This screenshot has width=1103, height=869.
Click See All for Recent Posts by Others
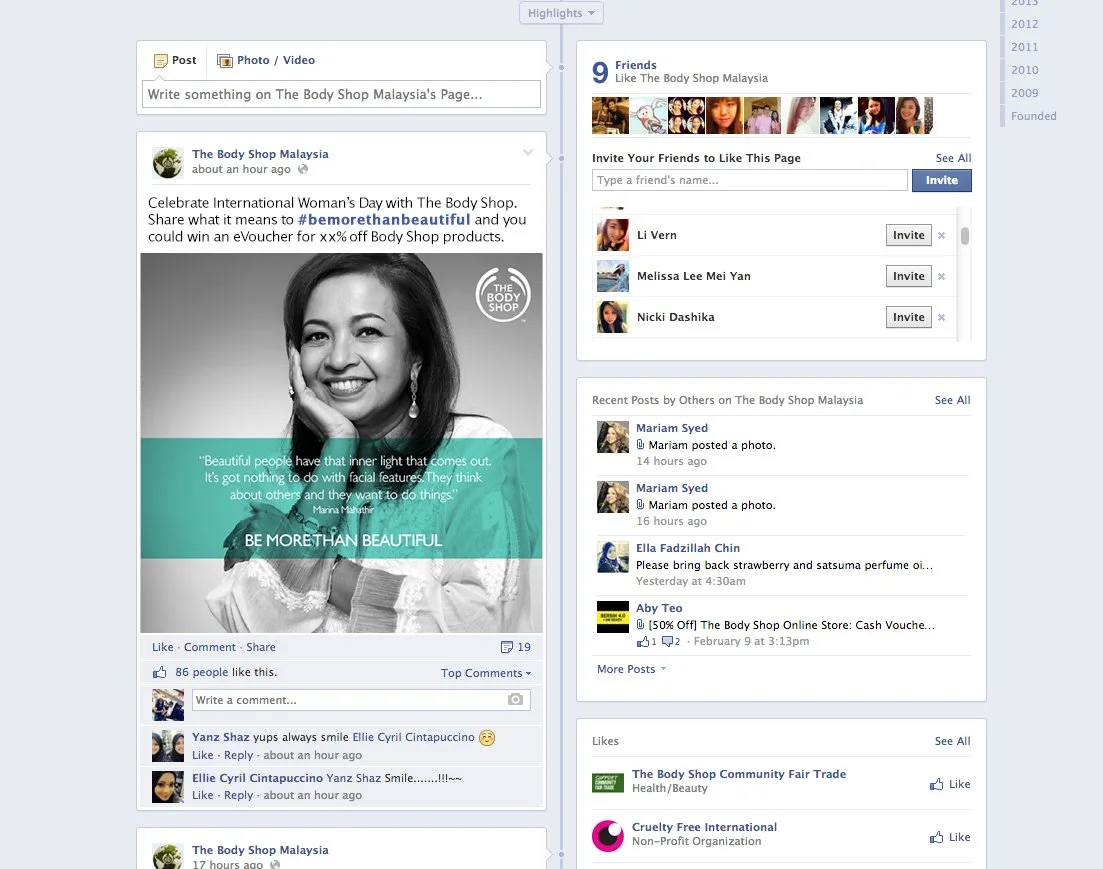[952, 400]
